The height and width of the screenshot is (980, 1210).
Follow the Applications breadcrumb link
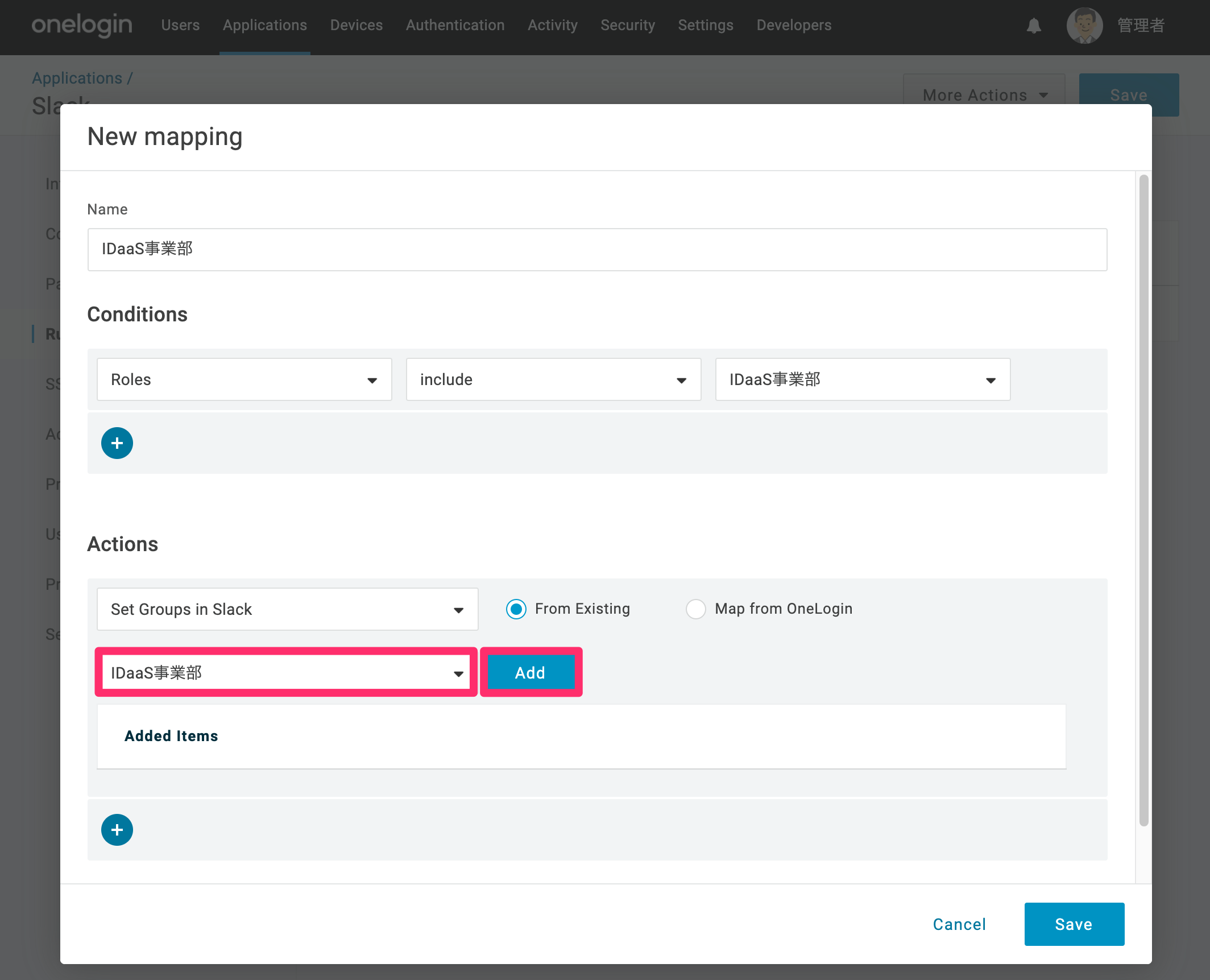click(77, 78)
